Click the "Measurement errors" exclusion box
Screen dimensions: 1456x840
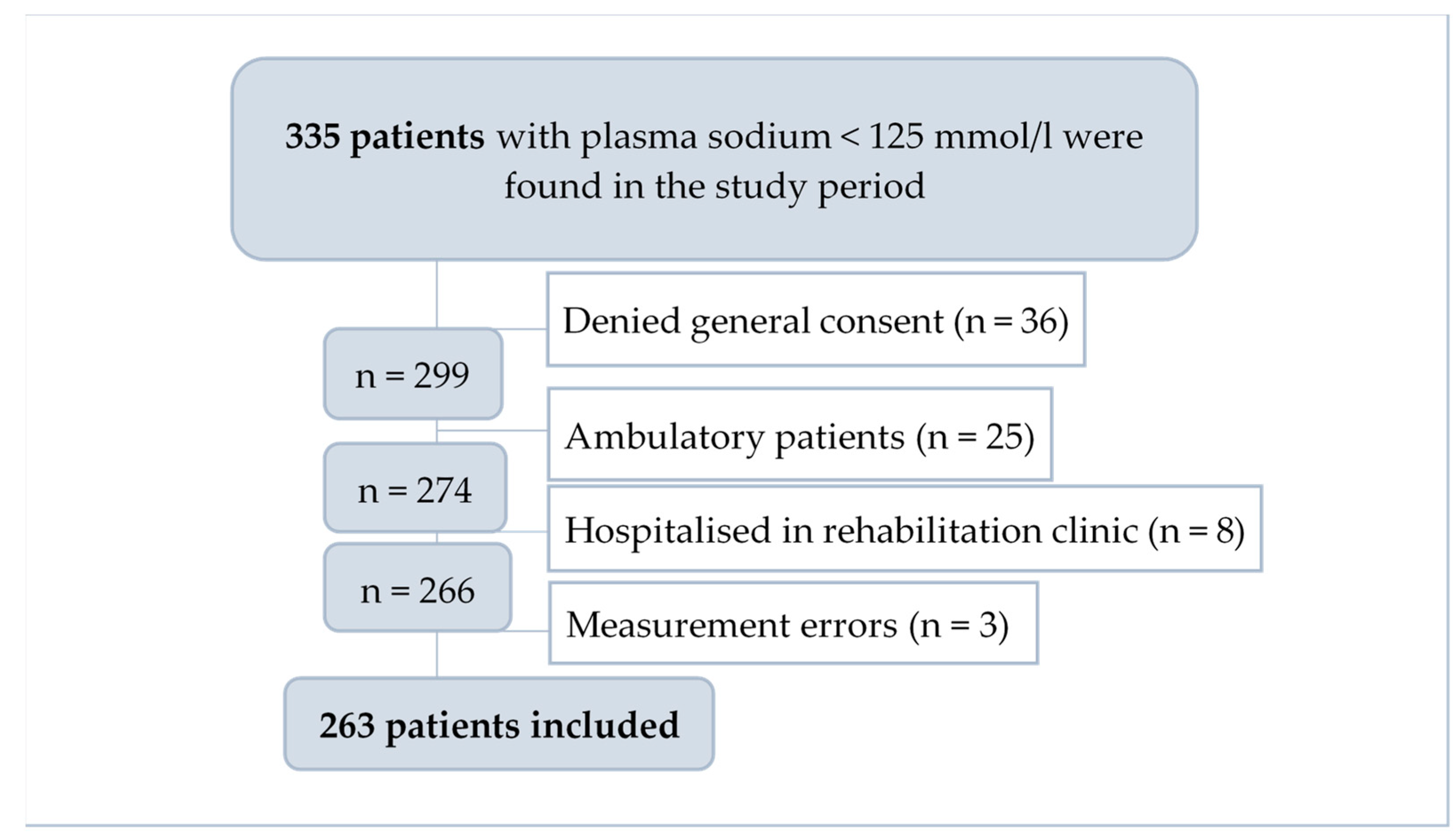tap(793, 624)
